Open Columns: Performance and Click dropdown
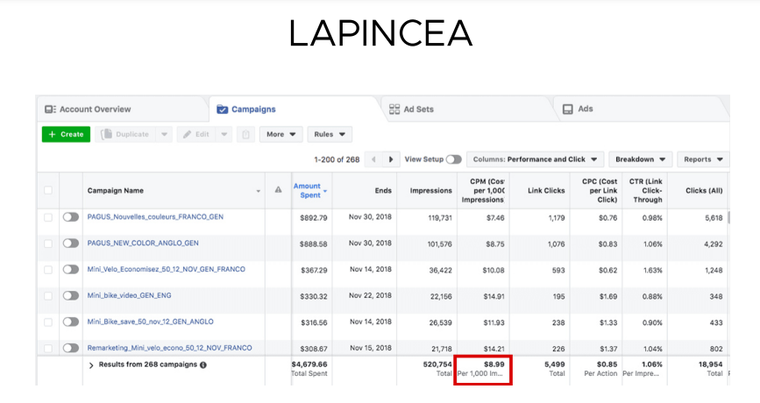This screenshot has height=403, width=760. pyautogui.click(x=535, y=160)
